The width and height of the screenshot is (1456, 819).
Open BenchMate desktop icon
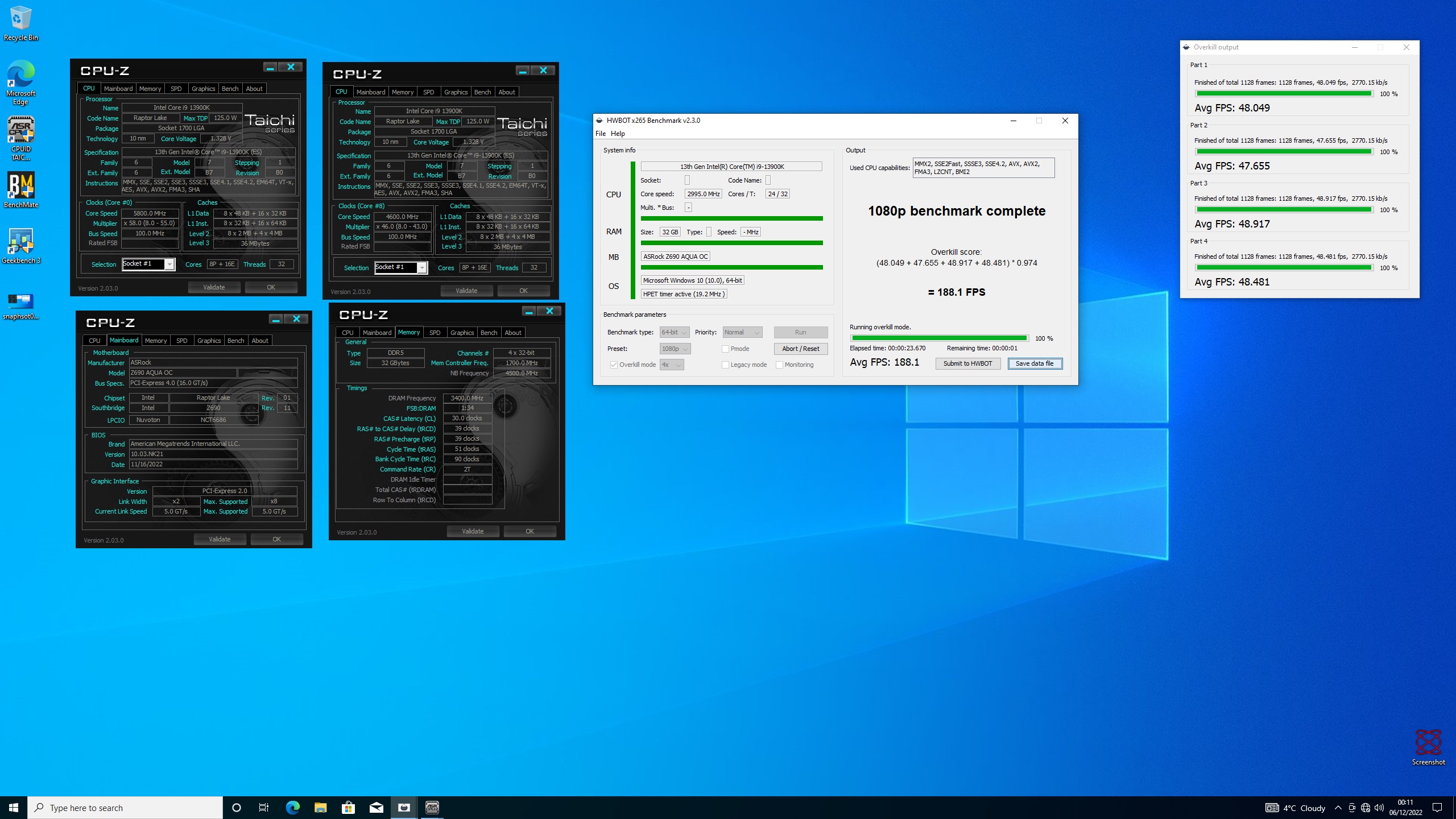[x=21, y=190]
